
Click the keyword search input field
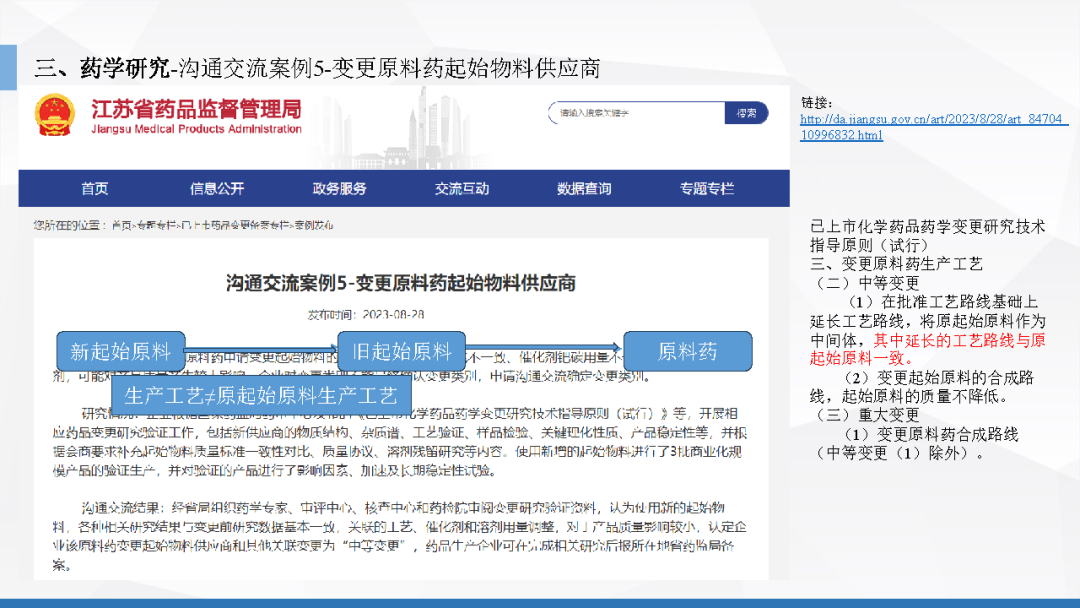coord(634,114)
